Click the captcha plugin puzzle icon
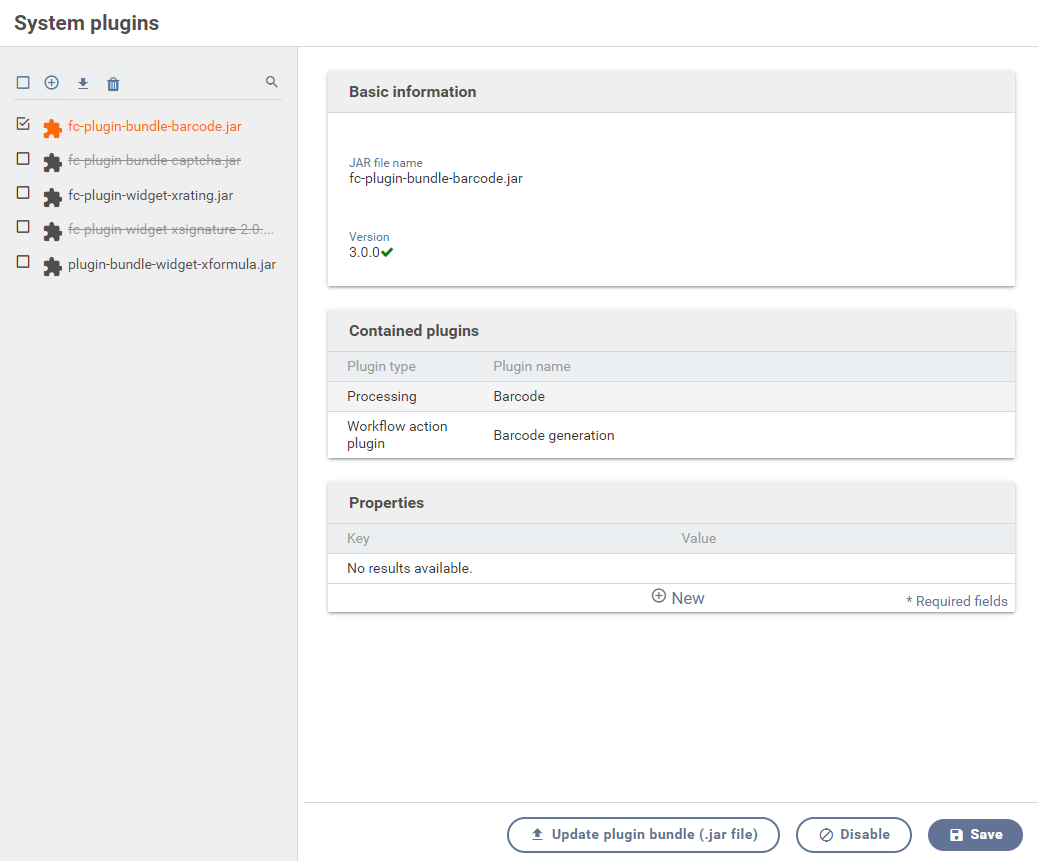This screenshot has width=1038, height=861. point(53,162)
